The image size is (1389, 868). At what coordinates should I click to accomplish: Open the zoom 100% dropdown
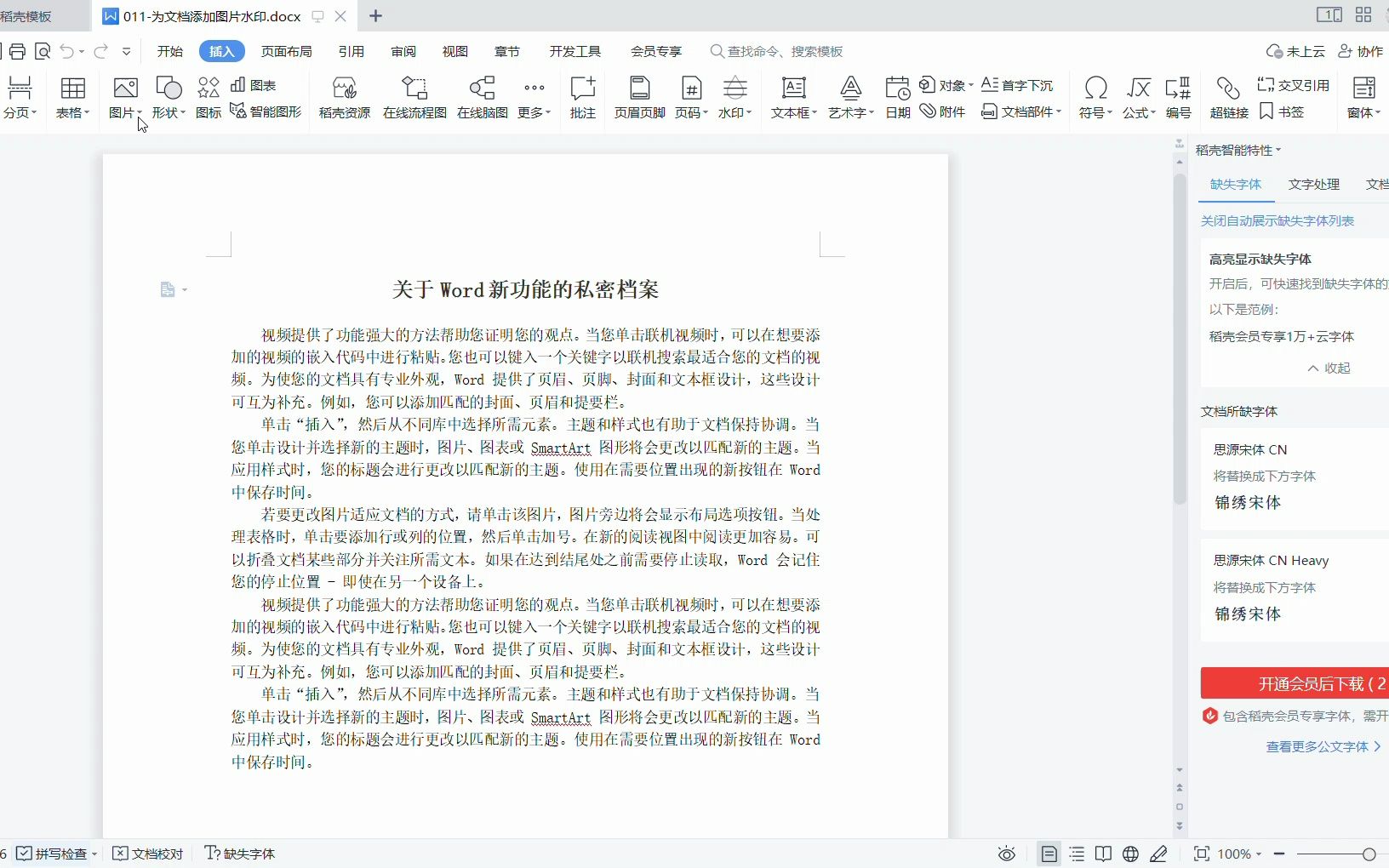1239,854
